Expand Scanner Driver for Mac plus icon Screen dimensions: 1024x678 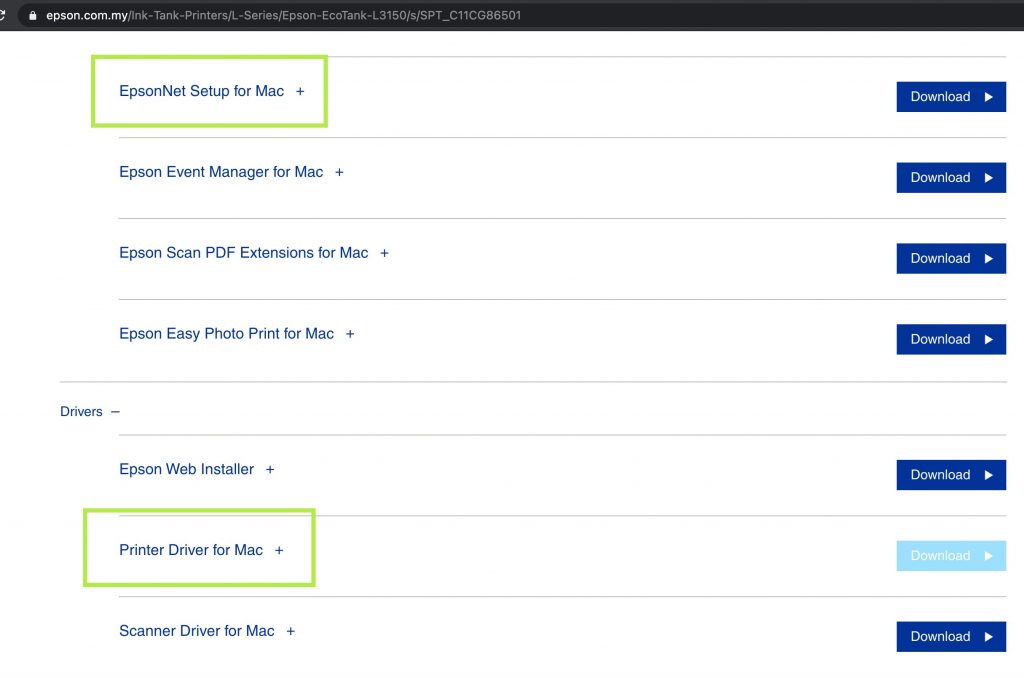291,632
